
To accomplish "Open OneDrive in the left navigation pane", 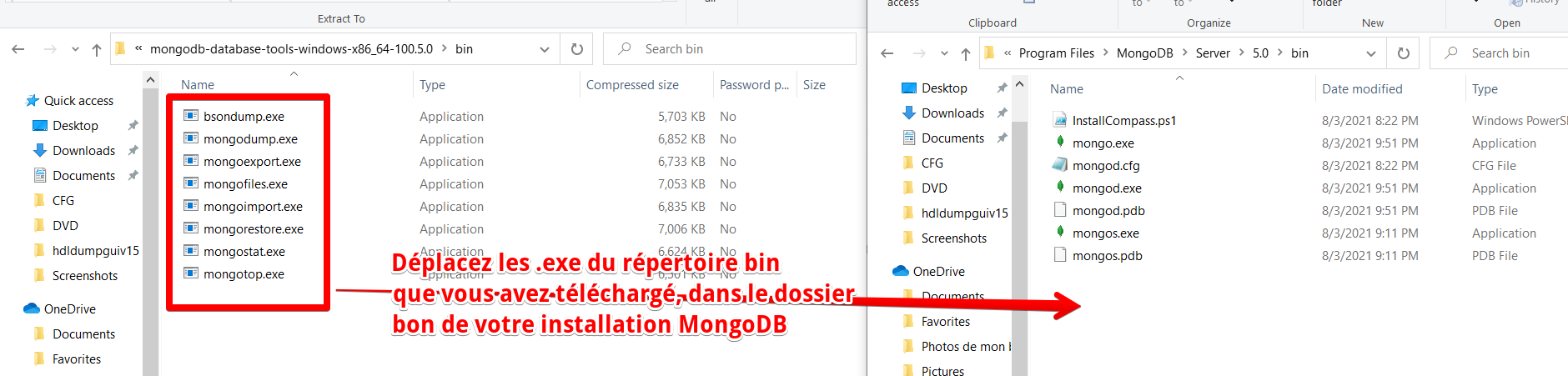I will [70, 308].
